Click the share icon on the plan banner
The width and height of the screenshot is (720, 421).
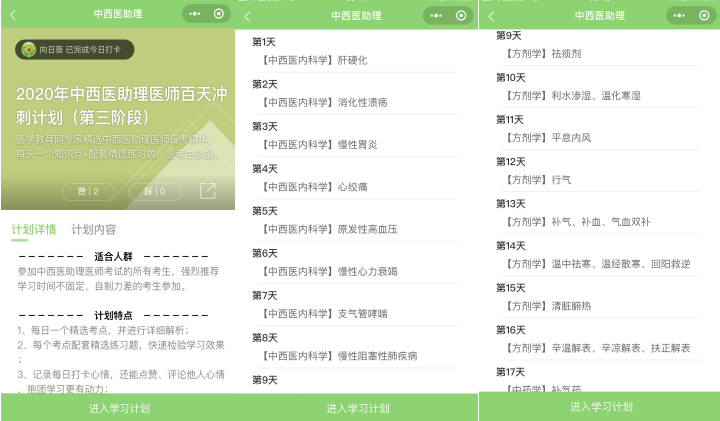(207, 190)
